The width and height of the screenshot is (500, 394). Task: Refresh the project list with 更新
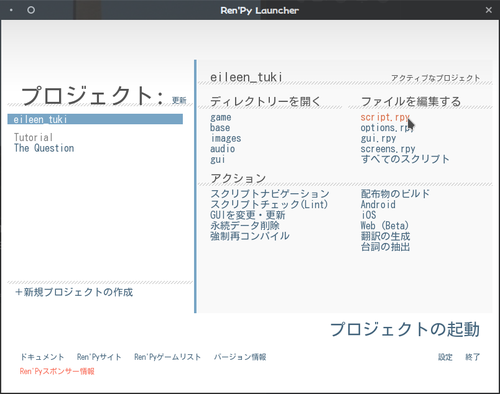pos(179,100)
